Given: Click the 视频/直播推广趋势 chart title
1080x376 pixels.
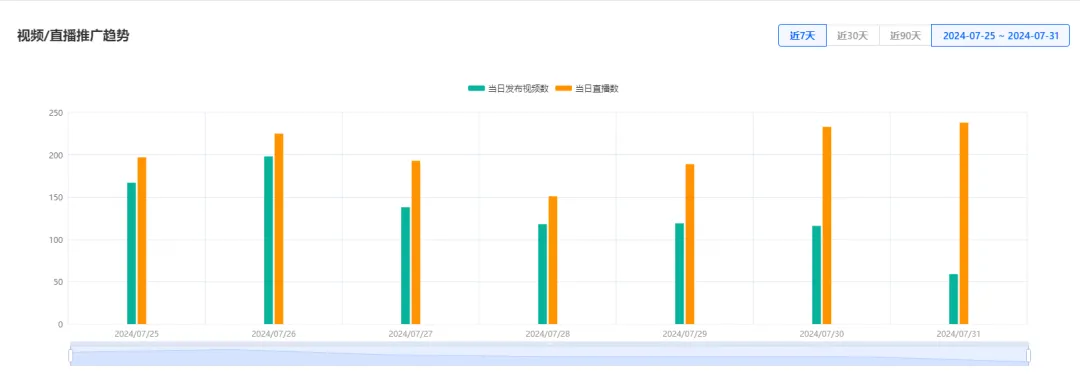Looking at the screenshot, I should click(x=73, y=36).
